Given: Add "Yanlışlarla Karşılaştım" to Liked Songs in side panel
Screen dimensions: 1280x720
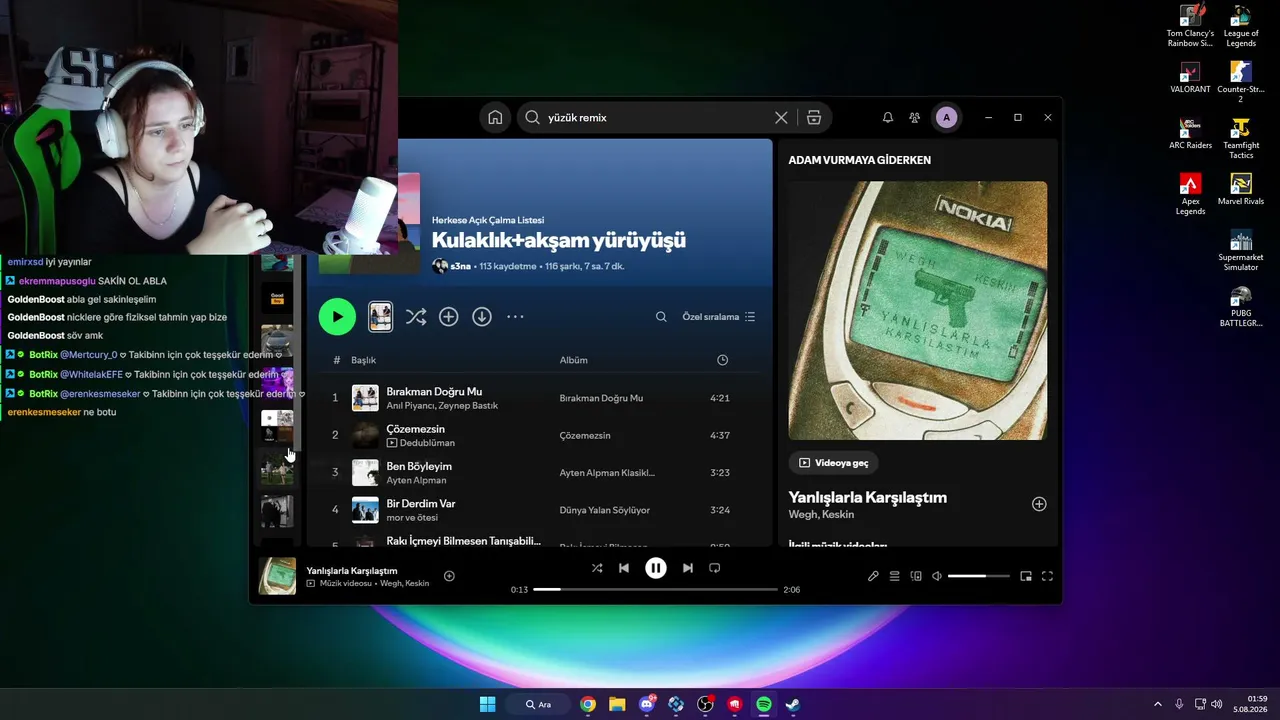Looking at the screenshot, I should click(1039, 504).
